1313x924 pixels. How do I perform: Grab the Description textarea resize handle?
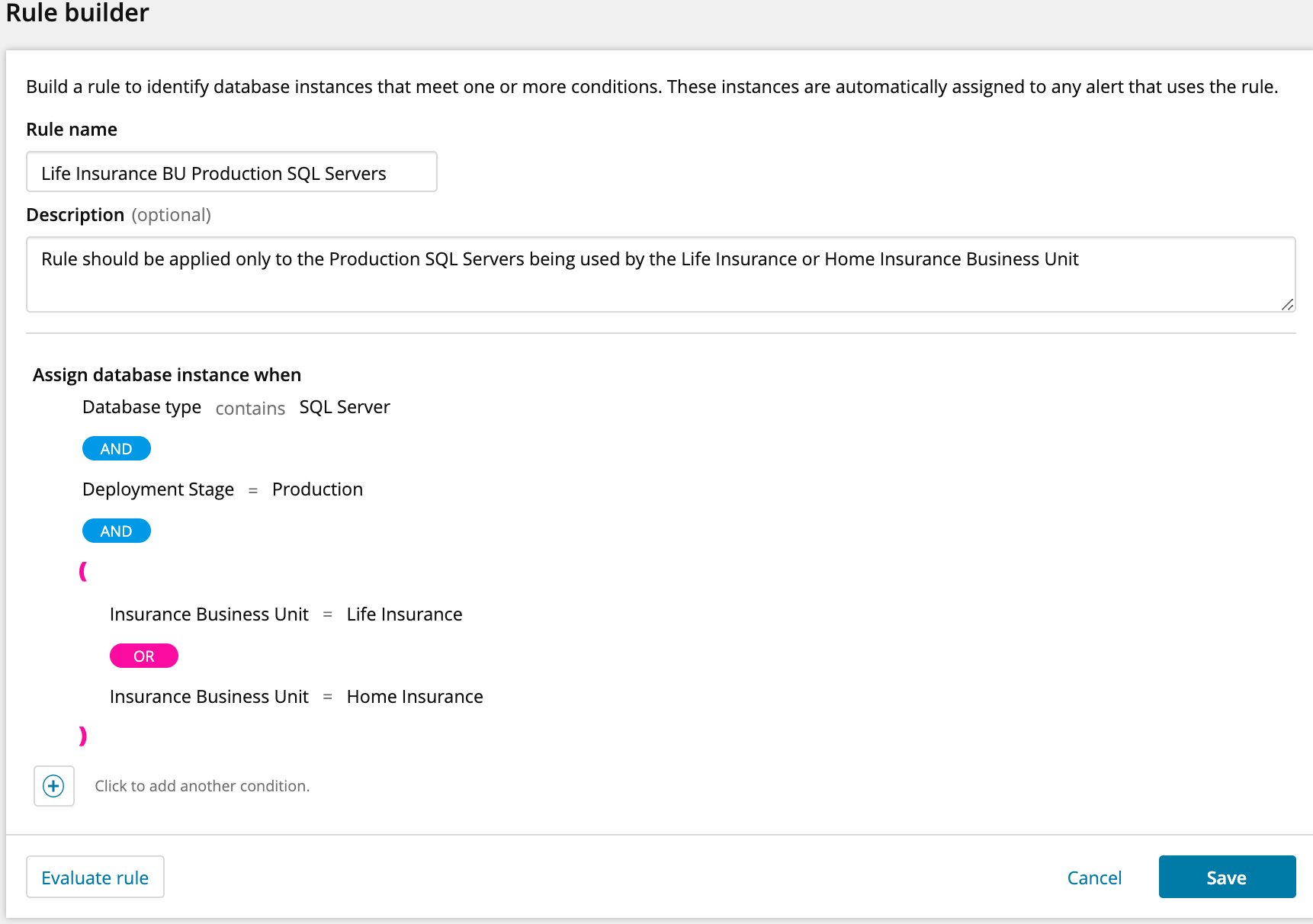coord(1288,304)
